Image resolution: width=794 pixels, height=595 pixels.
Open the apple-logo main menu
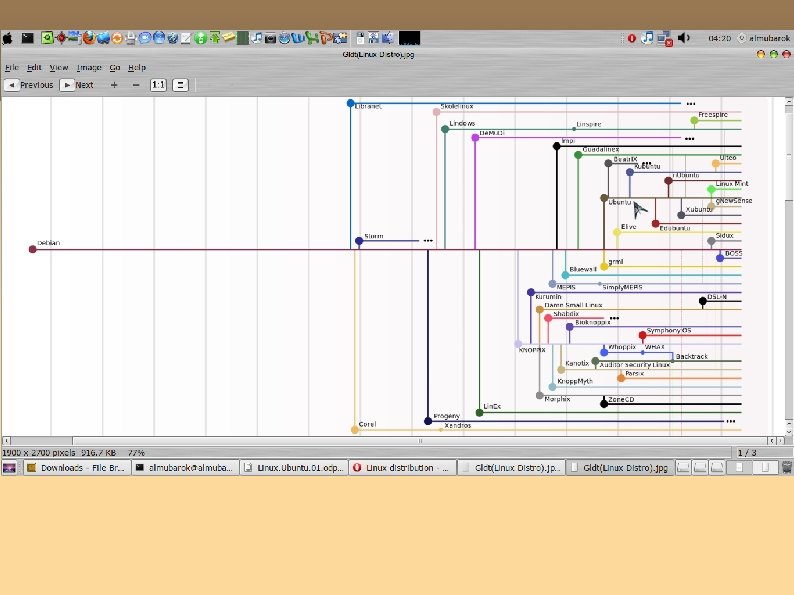click(x=8, y=38)
